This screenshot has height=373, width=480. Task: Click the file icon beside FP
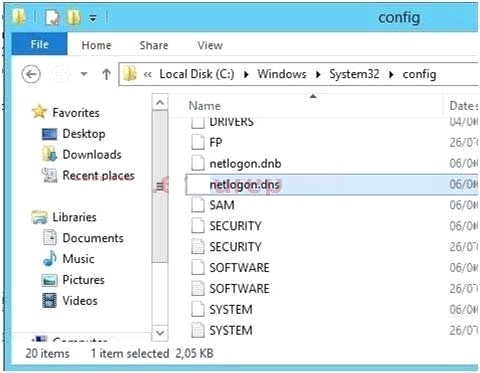[x=198, y=142]
